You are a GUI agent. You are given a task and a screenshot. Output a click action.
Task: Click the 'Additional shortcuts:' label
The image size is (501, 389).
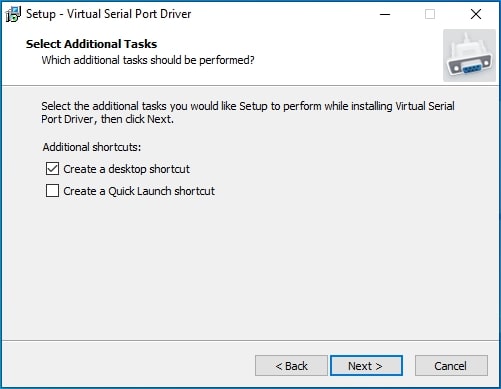pyautogui.click(x=92, y=147)
